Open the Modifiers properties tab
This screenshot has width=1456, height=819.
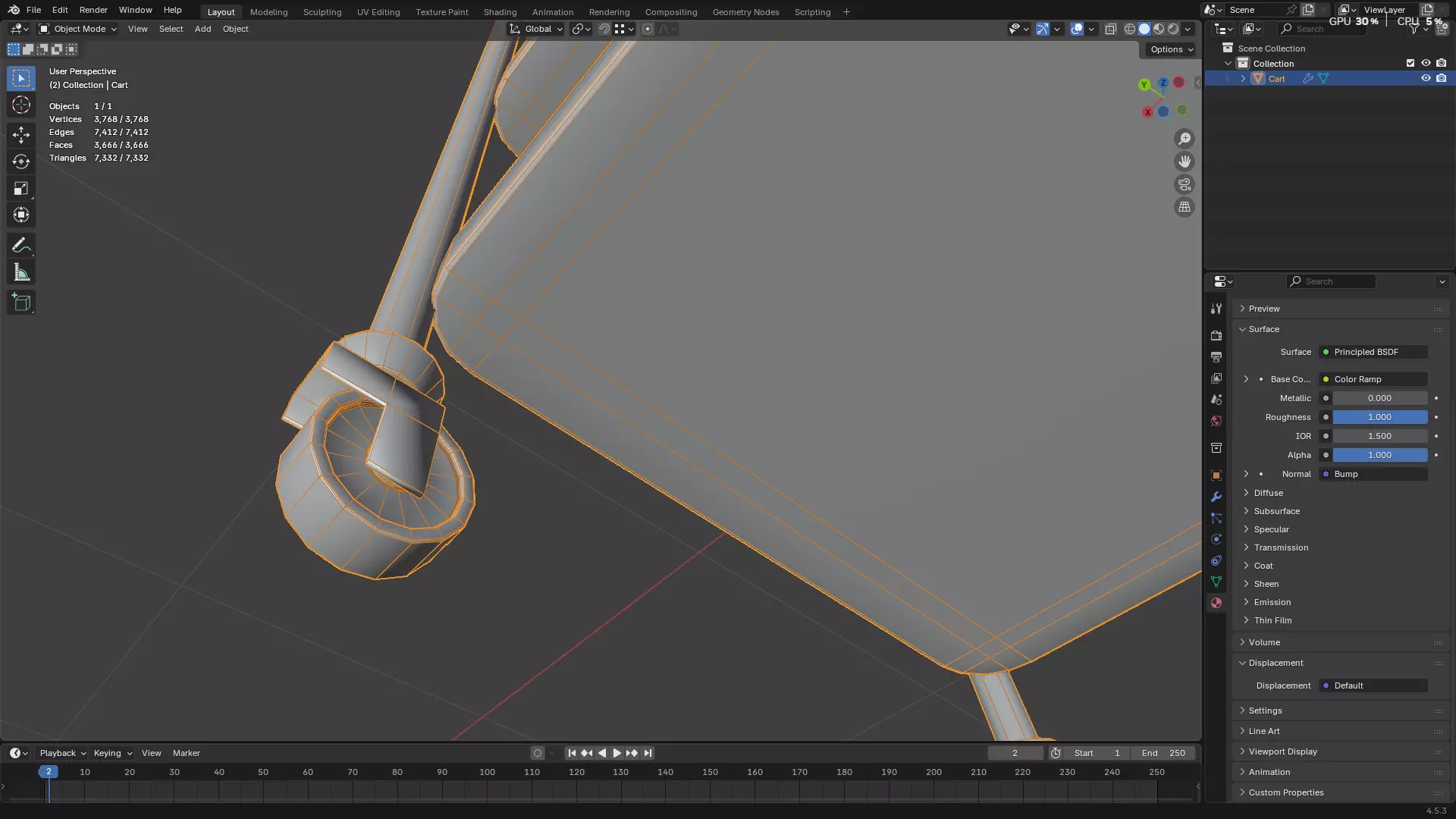[1216, 497]
